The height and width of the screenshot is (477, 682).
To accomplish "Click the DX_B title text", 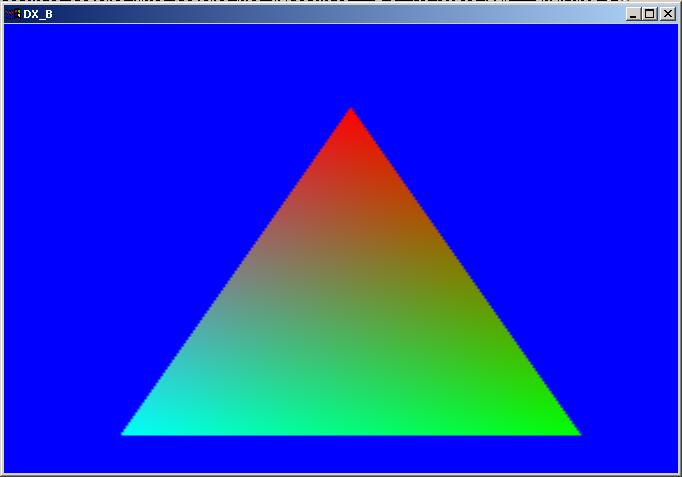I will pyautogui.click(x=38, y=14).
